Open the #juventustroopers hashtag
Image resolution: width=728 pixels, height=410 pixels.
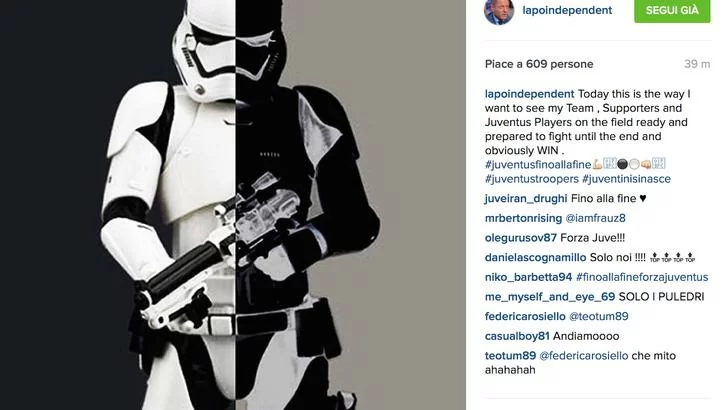click(x=532, y=179)
